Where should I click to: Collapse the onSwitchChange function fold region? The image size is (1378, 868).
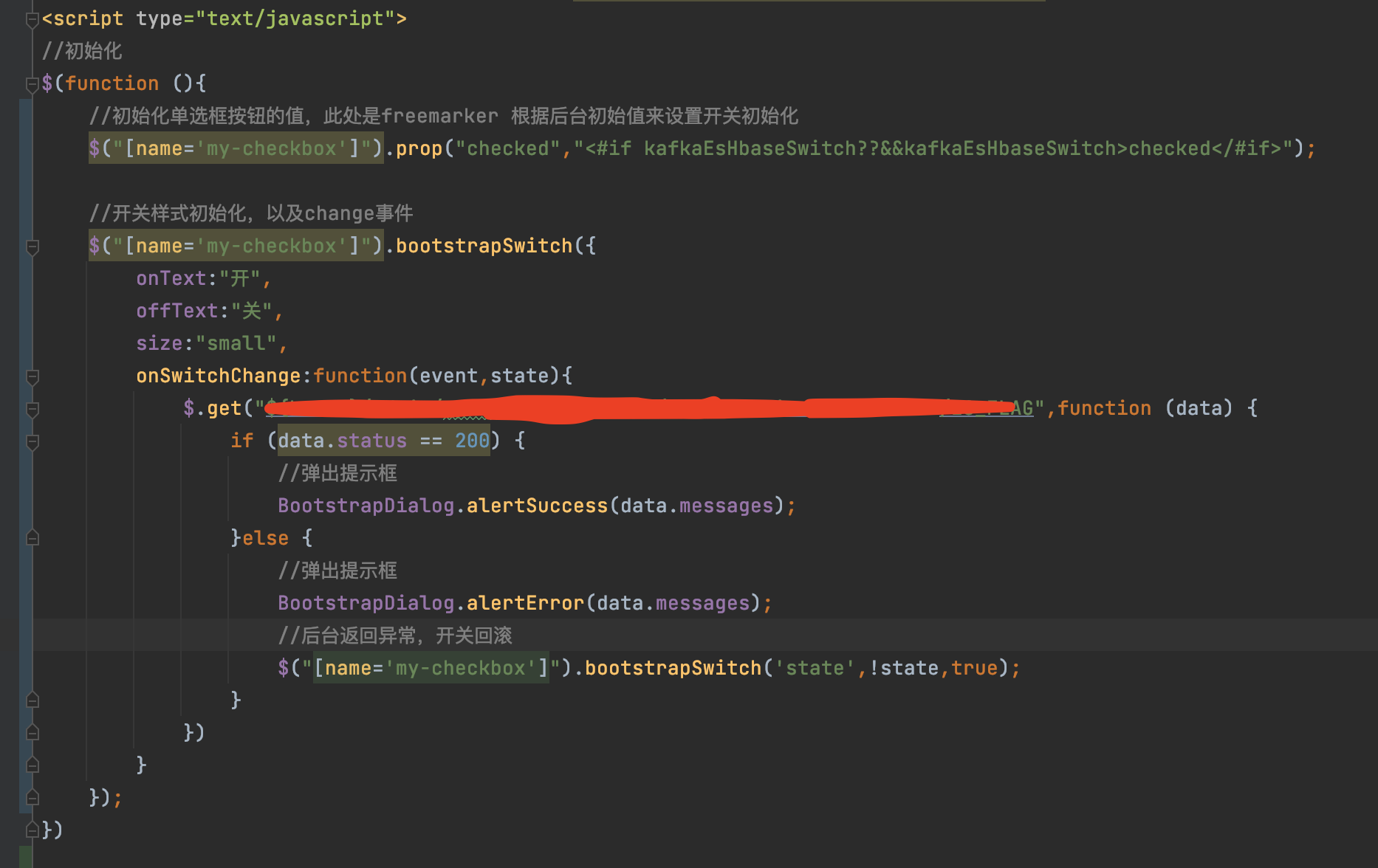[32, 377]
